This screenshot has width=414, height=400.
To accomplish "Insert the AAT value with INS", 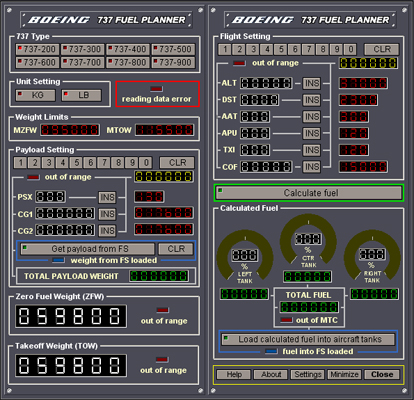I will [x=312, y=117].
